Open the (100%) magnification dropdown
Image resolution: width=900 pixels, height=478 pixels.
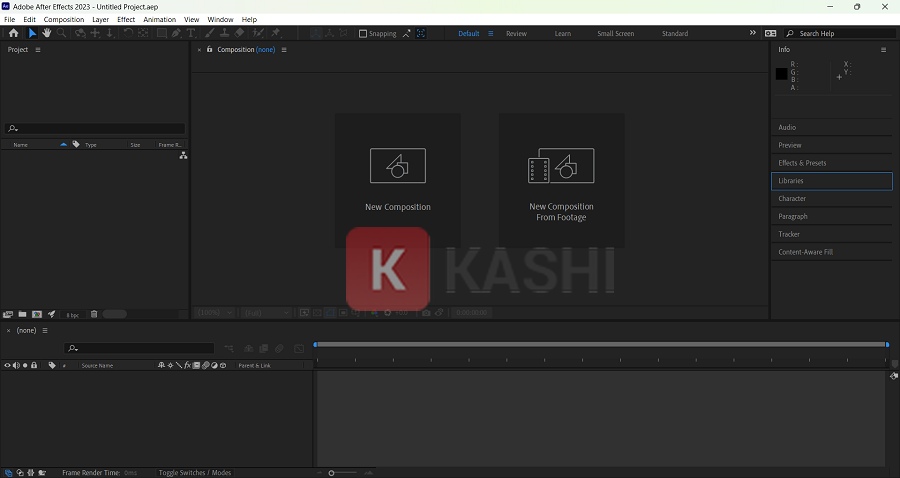click(215, 313)
